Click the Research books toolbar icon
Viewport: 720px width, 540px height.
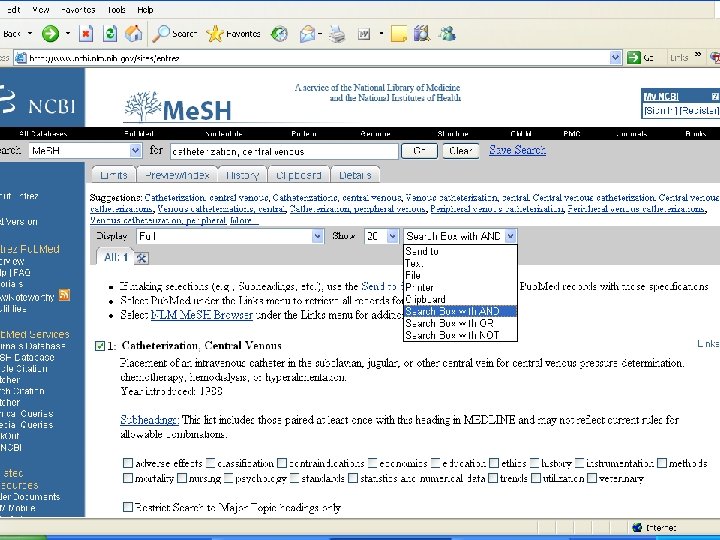[x=422, y=34]
